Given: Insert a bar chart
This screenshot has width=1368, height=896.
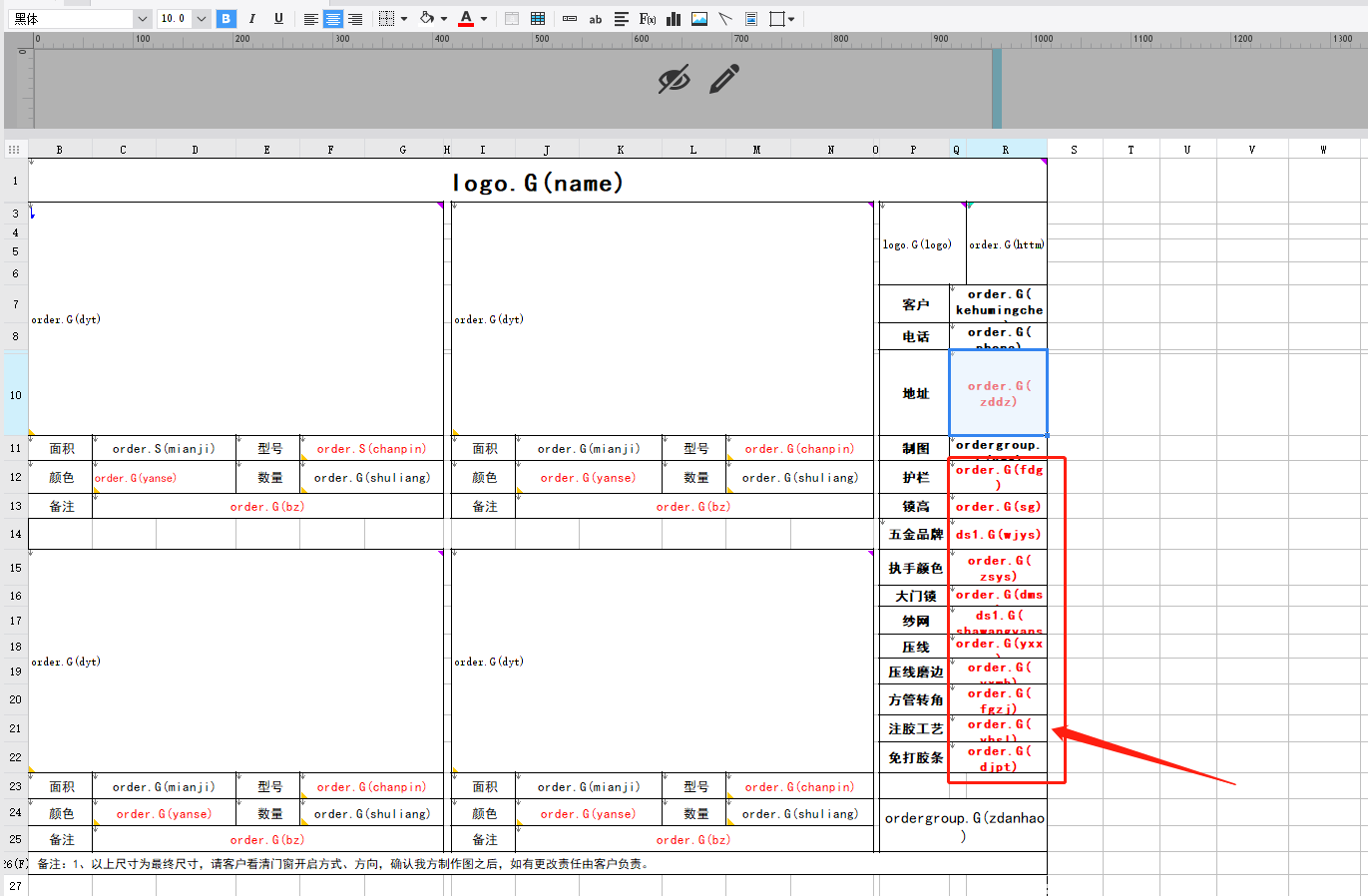Looking at the screenshot, I should click(x=674, y=19).
